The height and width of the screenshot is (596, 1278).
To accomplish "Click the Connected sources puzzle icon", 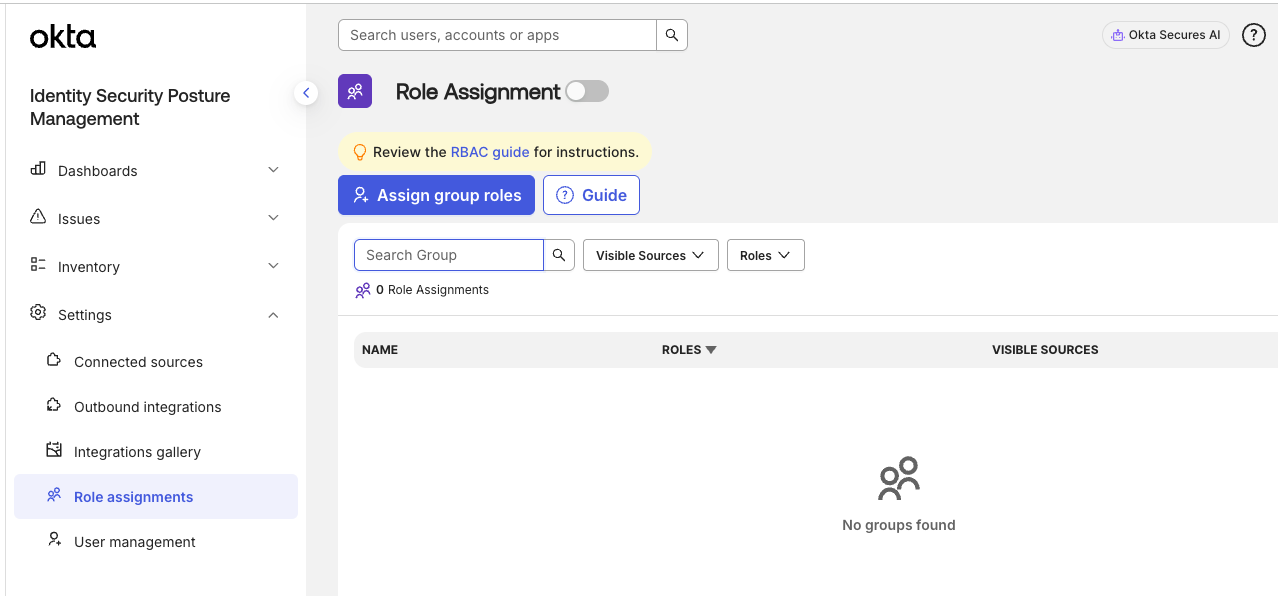I will click(54, 360).
